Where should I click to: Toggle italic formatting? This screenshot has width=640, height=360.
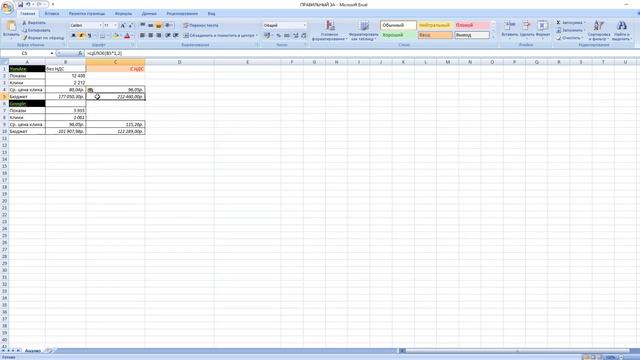[81, 36]
